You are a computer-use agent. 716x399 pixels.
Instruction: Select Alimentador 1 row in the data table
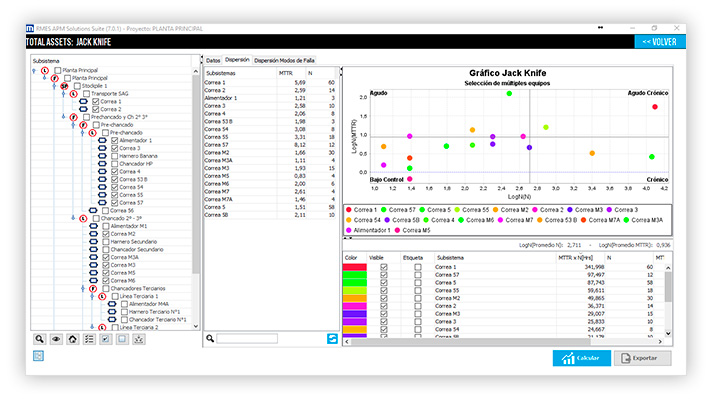(269, 98)
